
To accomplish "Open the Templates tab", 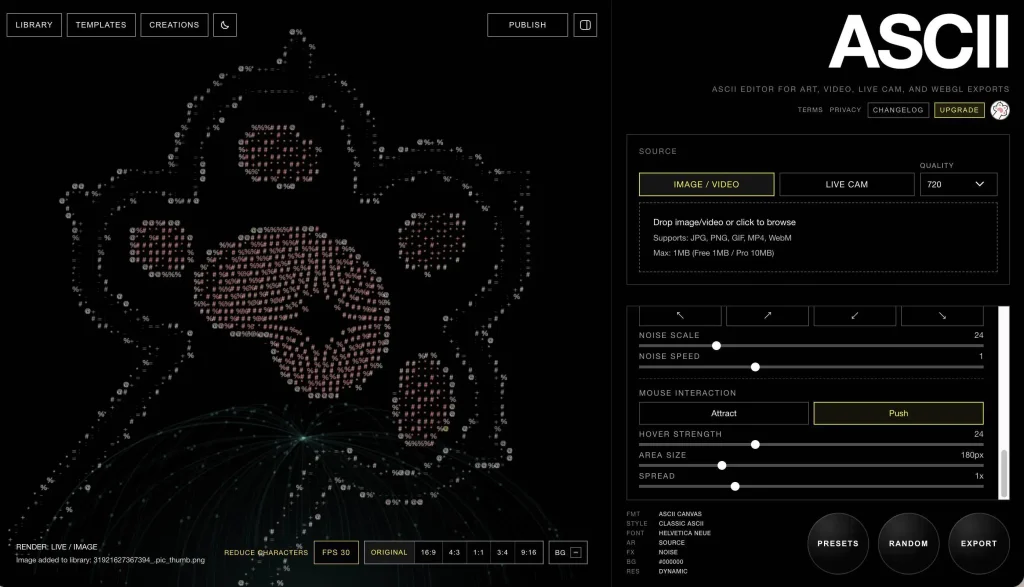I will coord(101,25).
